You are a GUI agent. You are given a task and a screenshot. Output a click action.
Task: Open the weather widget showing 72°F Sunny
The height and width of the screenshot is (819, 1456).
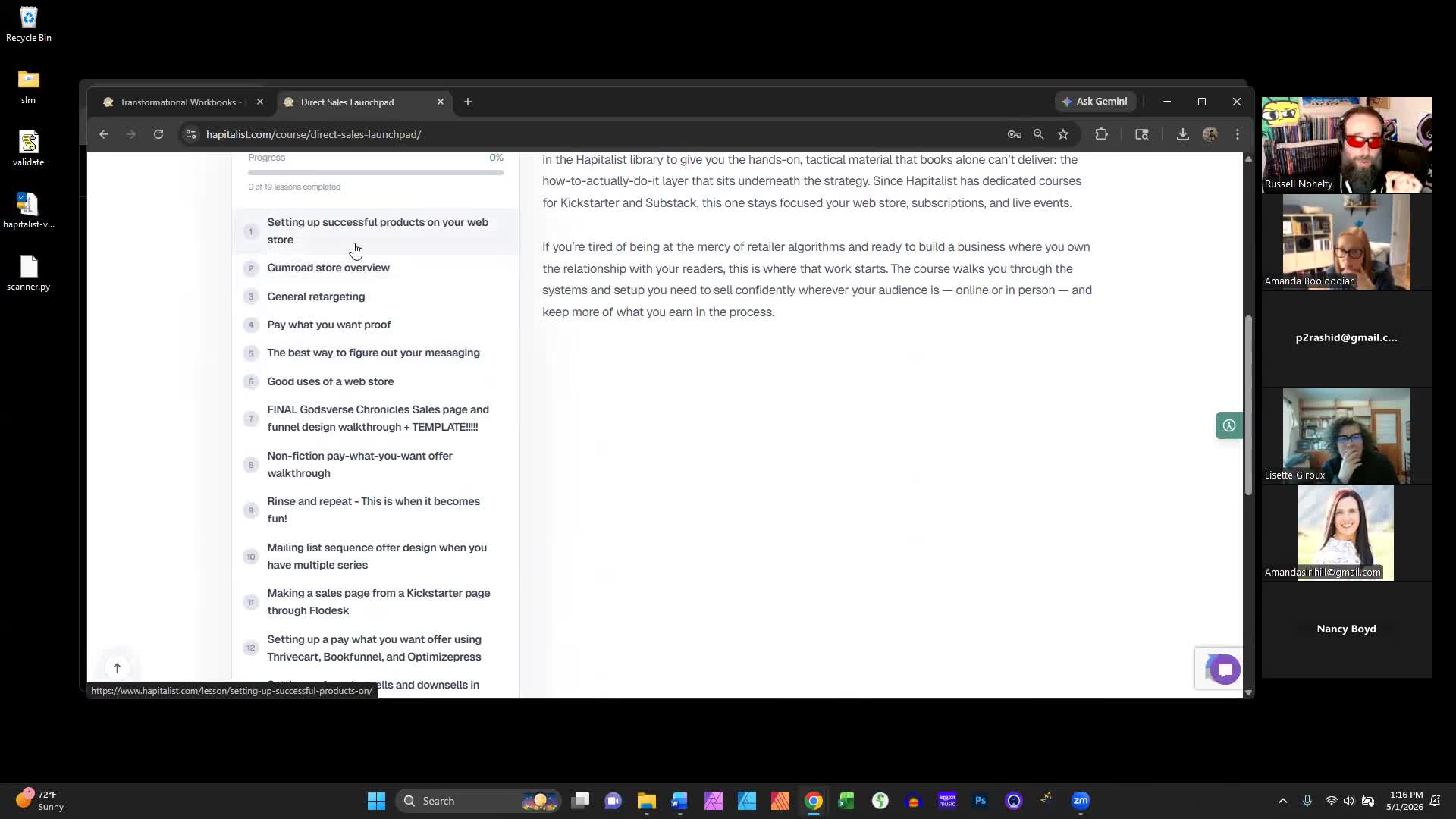click(39, 801)
